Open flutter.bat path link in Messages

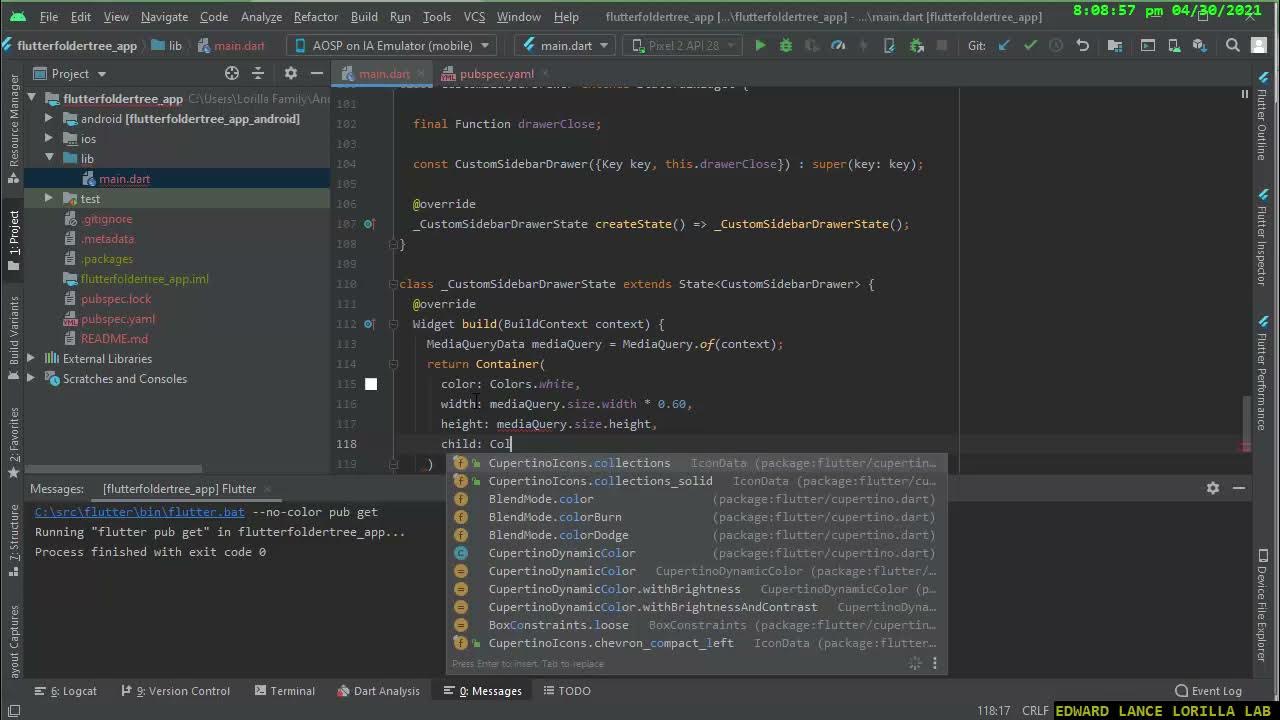pos(139,512)
